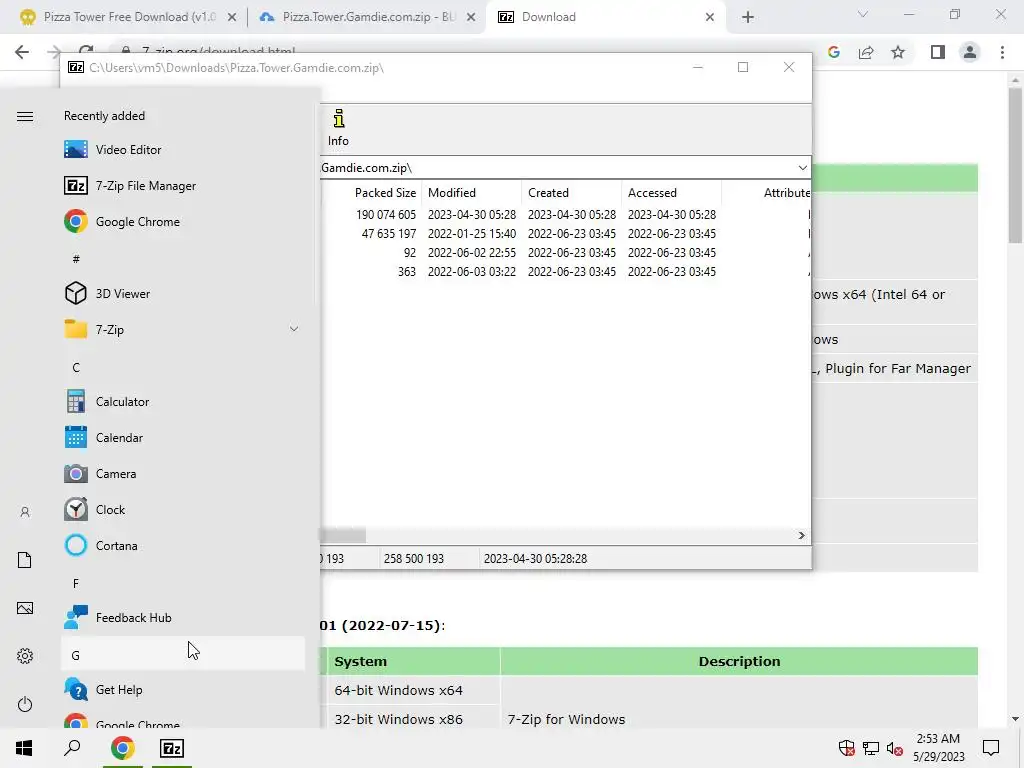Image resolution: width=1024 pixels, height=768 pixels.
Task: Share this page via Chrome share icon
Action: coord(866,52)
